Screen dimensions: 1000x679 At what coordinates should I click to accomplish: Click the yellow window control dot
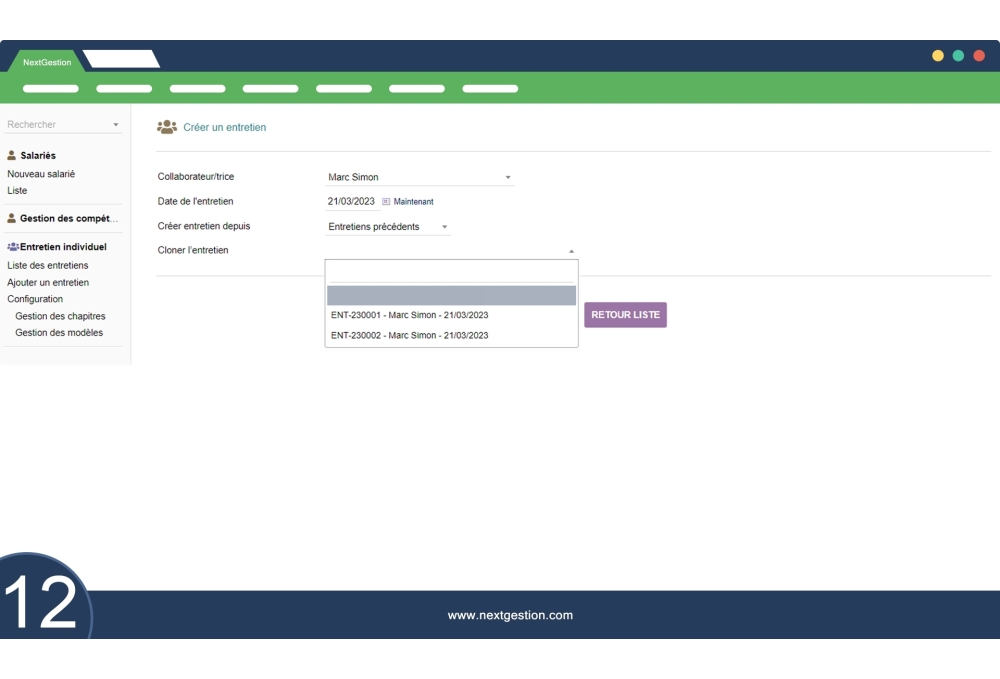[x=938, y=56]
